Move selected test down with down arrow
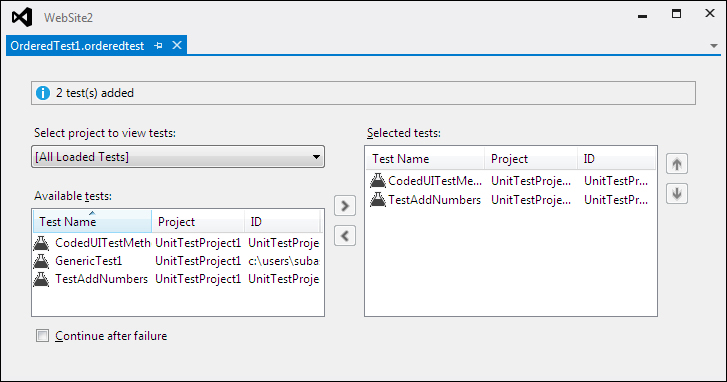 (677, 193)
